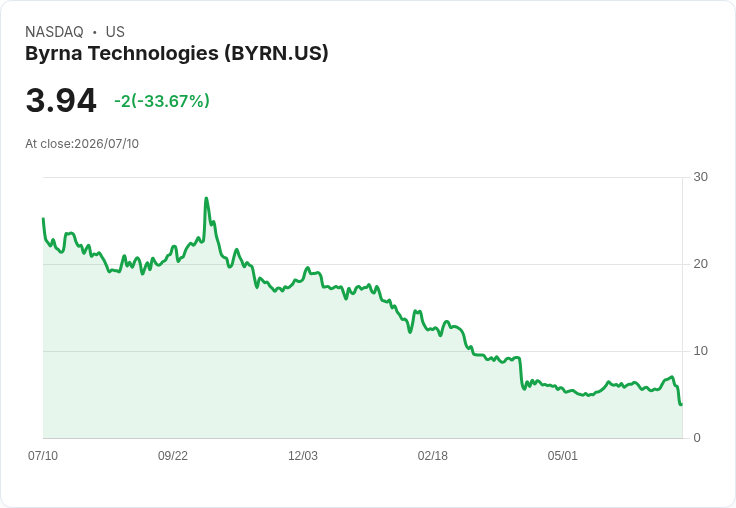The height and width of the screenshot is (508, 736).
Task: Click the chart's highest price peak
Action: [x=206, y=199]
